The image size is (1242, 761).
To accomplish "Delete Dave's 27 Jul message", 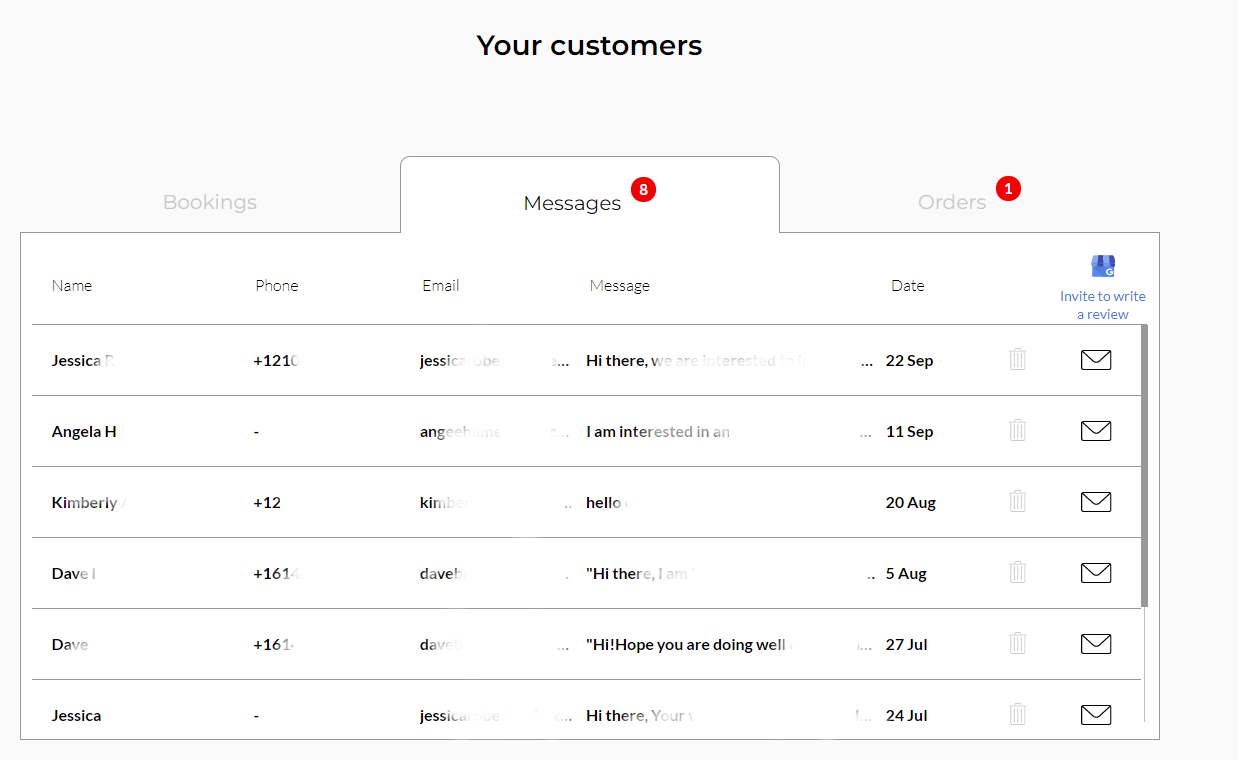I will (1017, 642).
